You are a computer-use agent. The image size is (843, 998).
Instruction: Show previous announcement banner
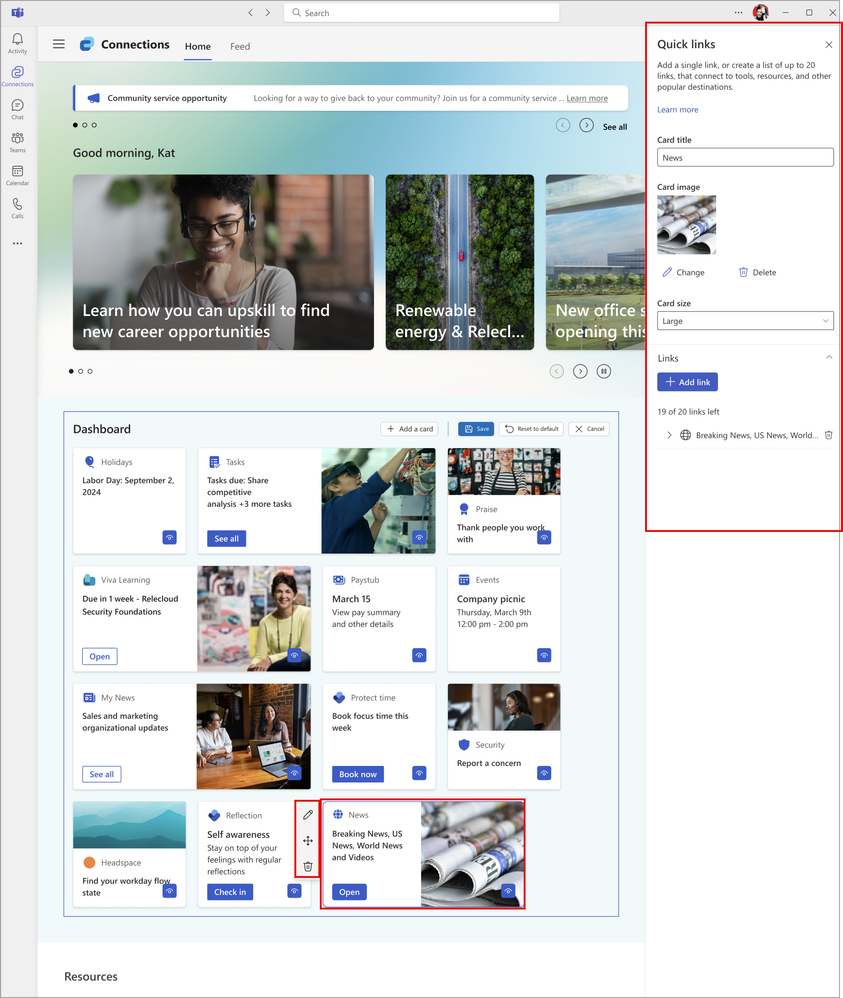(x=563, y=125)
